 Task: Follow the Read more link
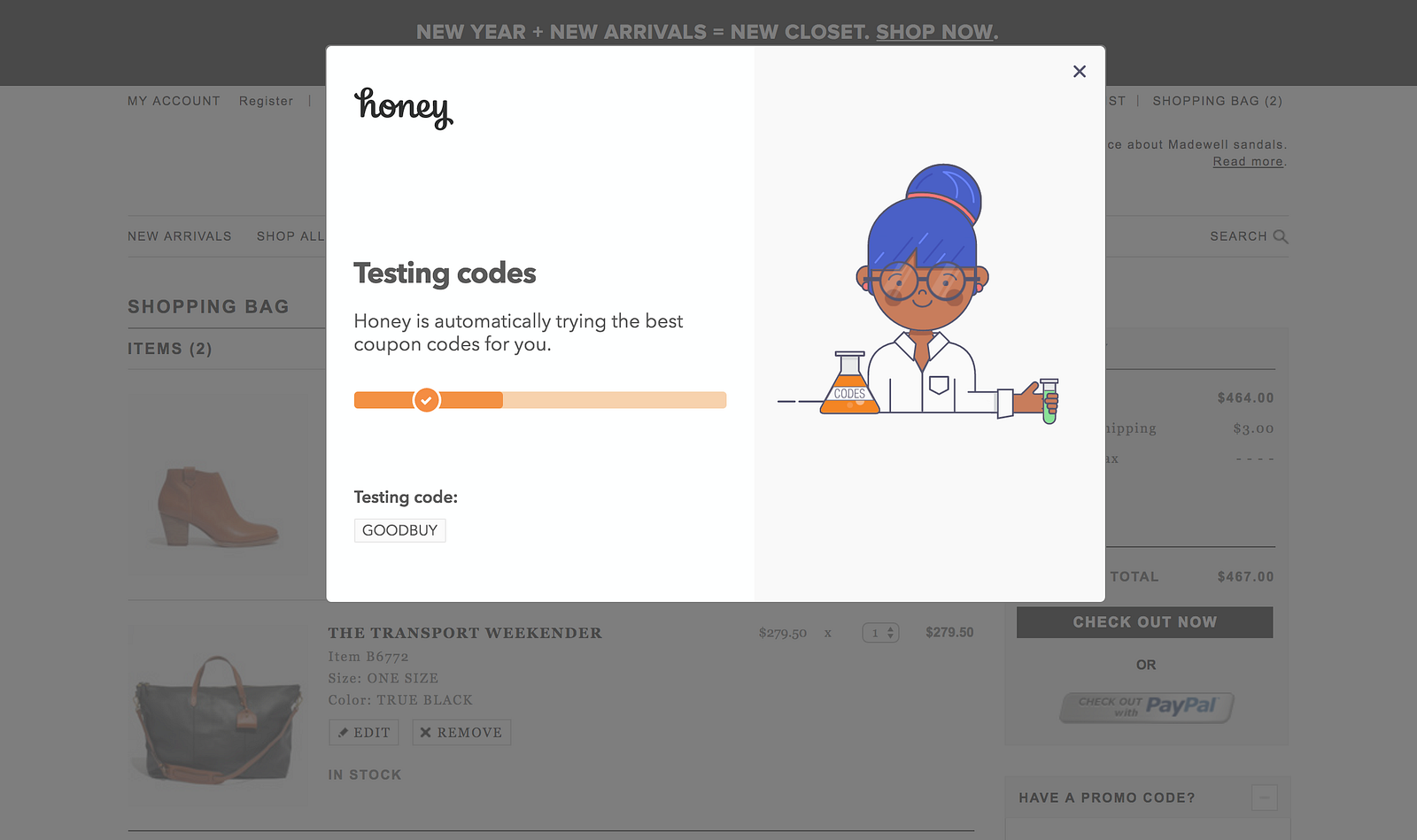[x=1248, y=161]
